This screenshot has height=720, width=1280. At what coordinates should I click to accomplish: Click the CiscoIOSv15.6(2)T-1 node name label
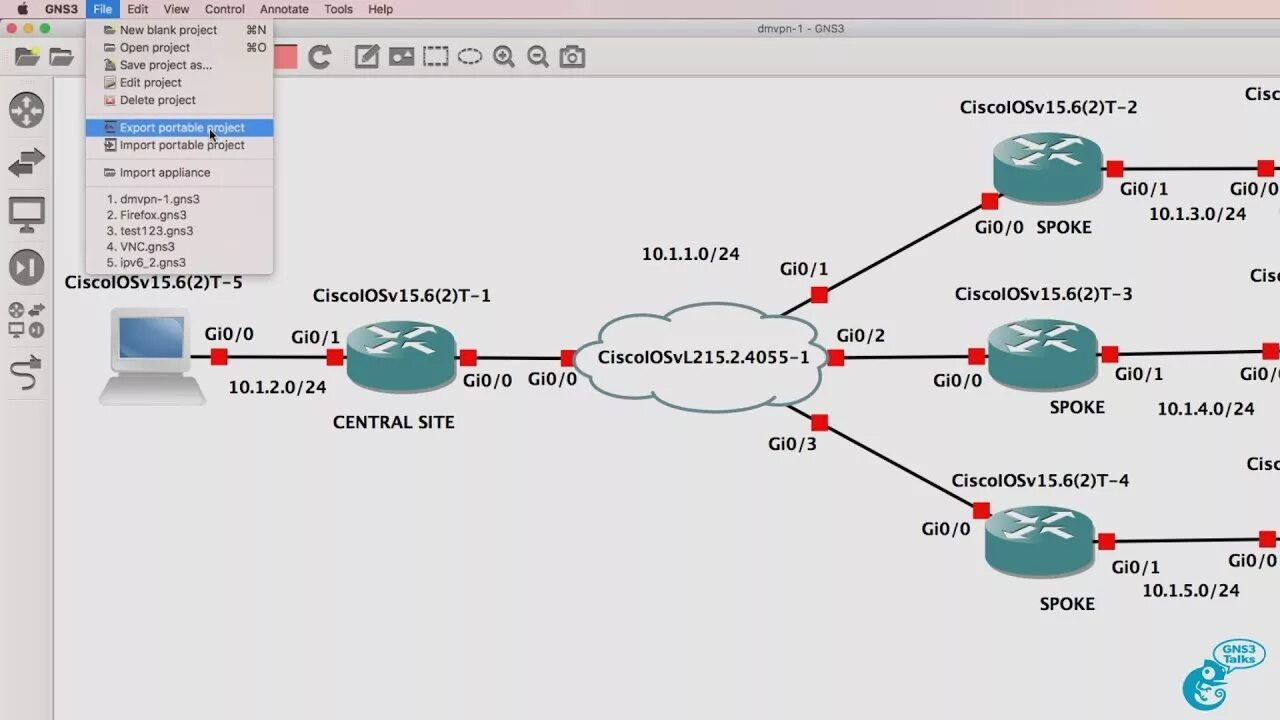click(x=402, y=296)
